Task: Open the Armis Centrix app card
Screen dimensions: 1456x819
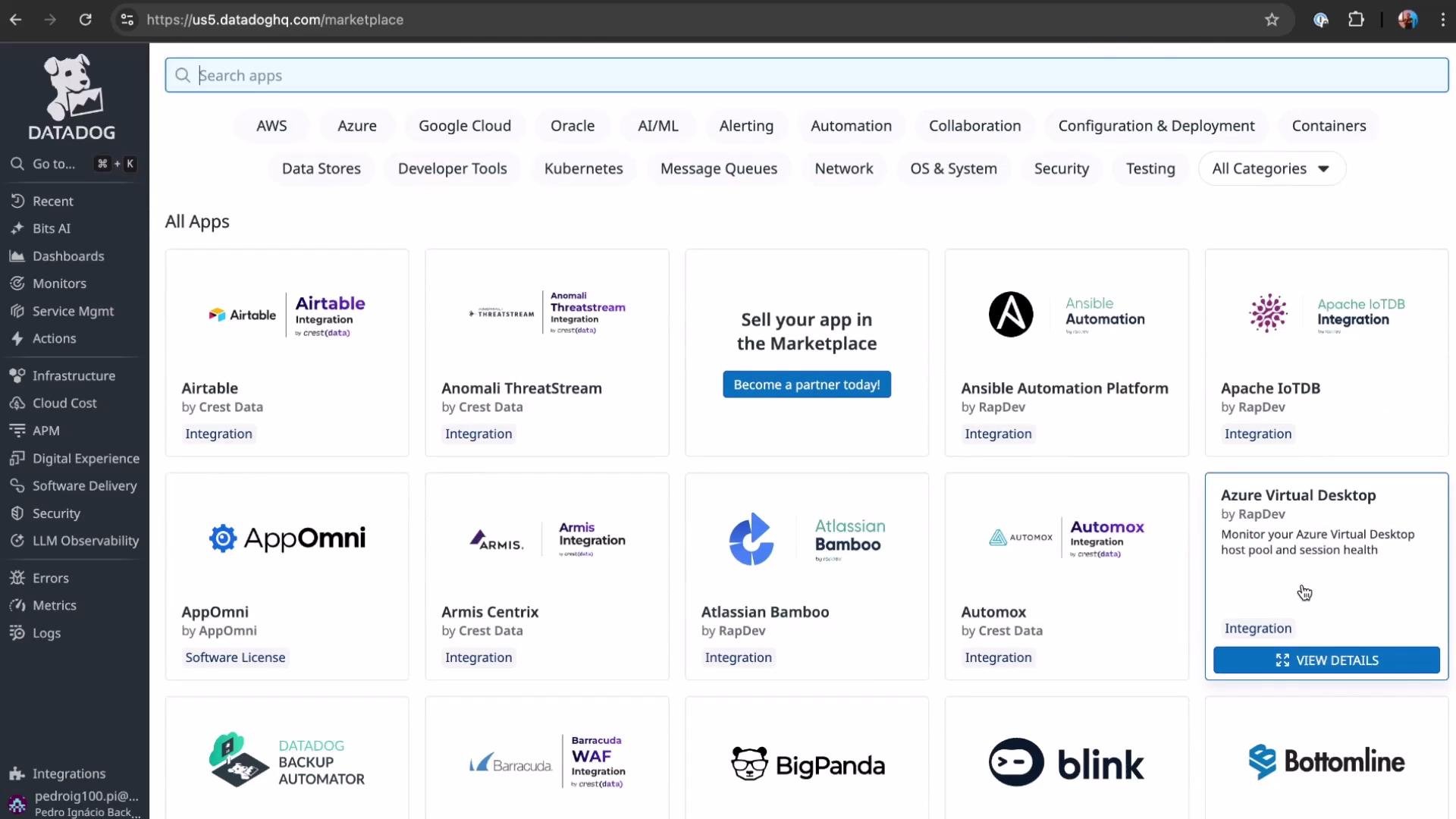Action: (x=547, y=576)
